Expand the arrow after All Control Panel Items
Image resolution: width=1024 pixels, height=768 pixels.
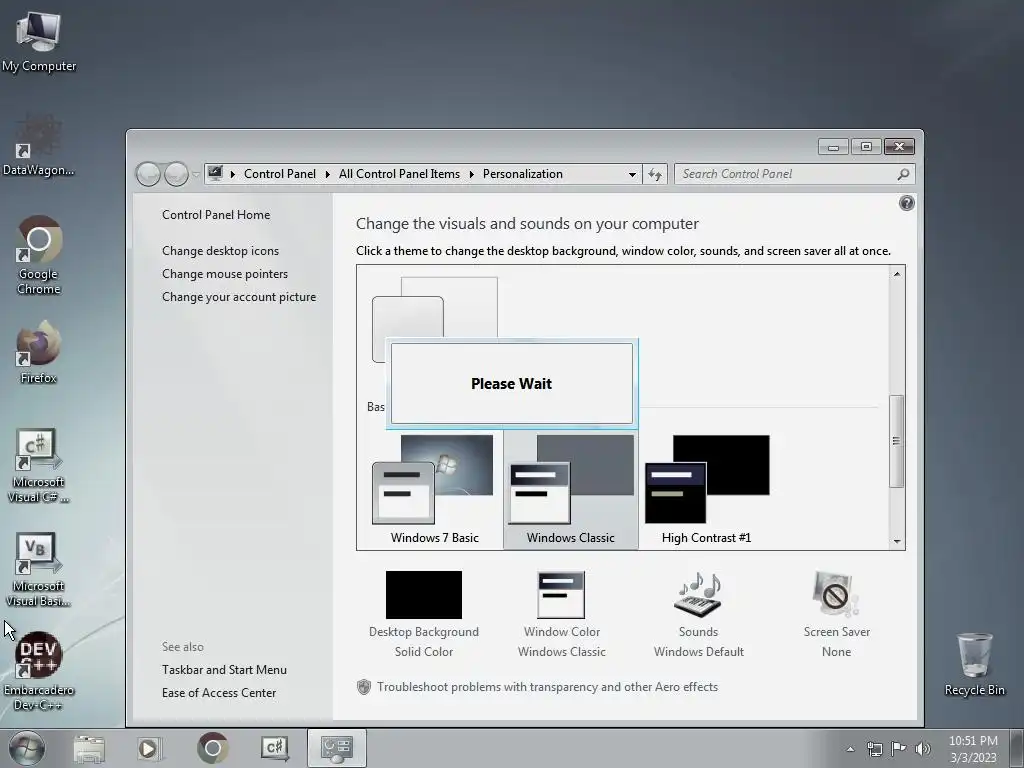pos(472,174)
